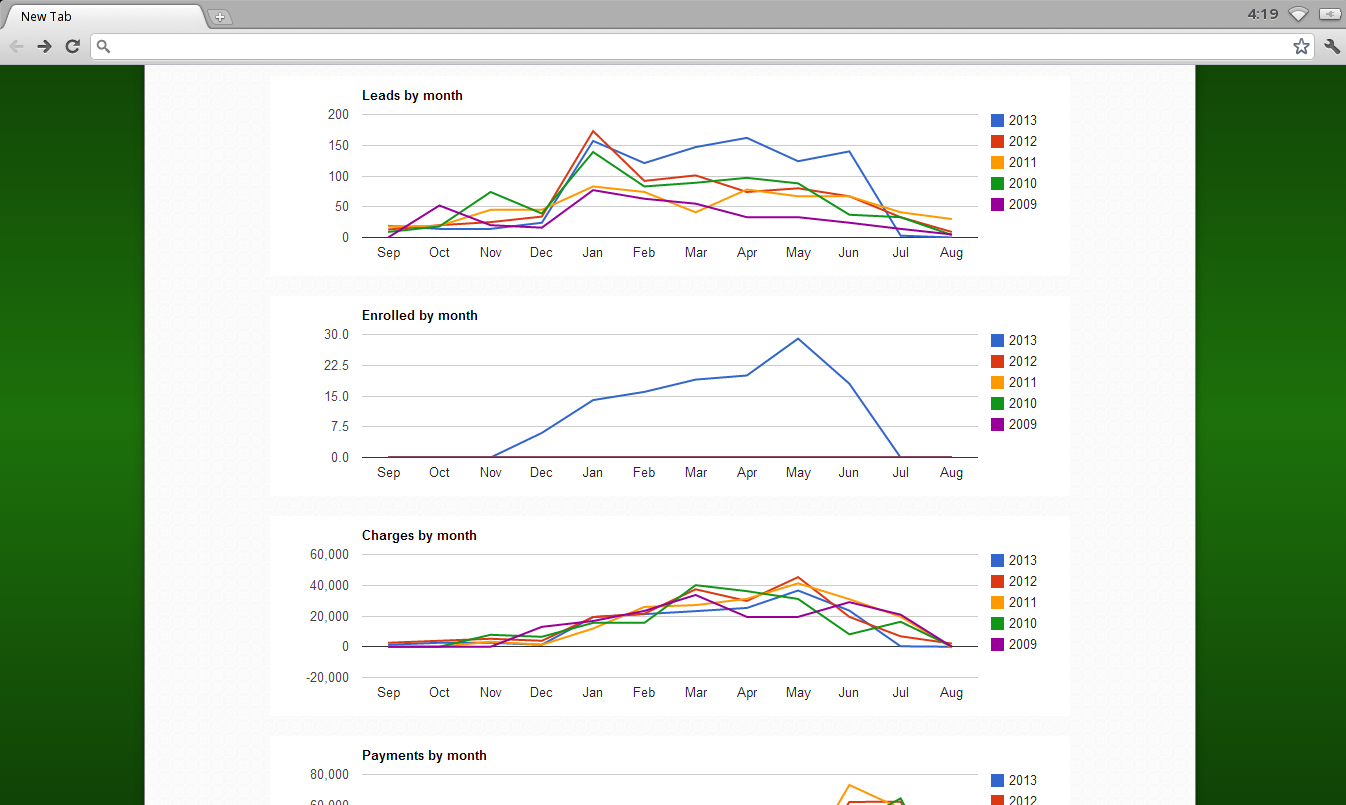Bookmark this page with the star icon
The height and width of the screenshot is (805, 1346).
point(1301,46)
